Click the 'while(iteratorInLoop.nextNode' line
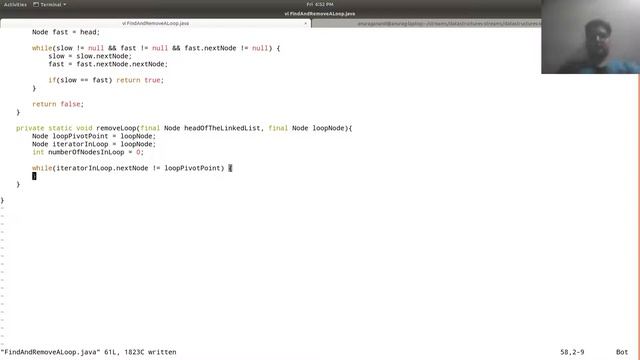The width and height of the screenshot is (640, 360). click(x=132, y=168)
